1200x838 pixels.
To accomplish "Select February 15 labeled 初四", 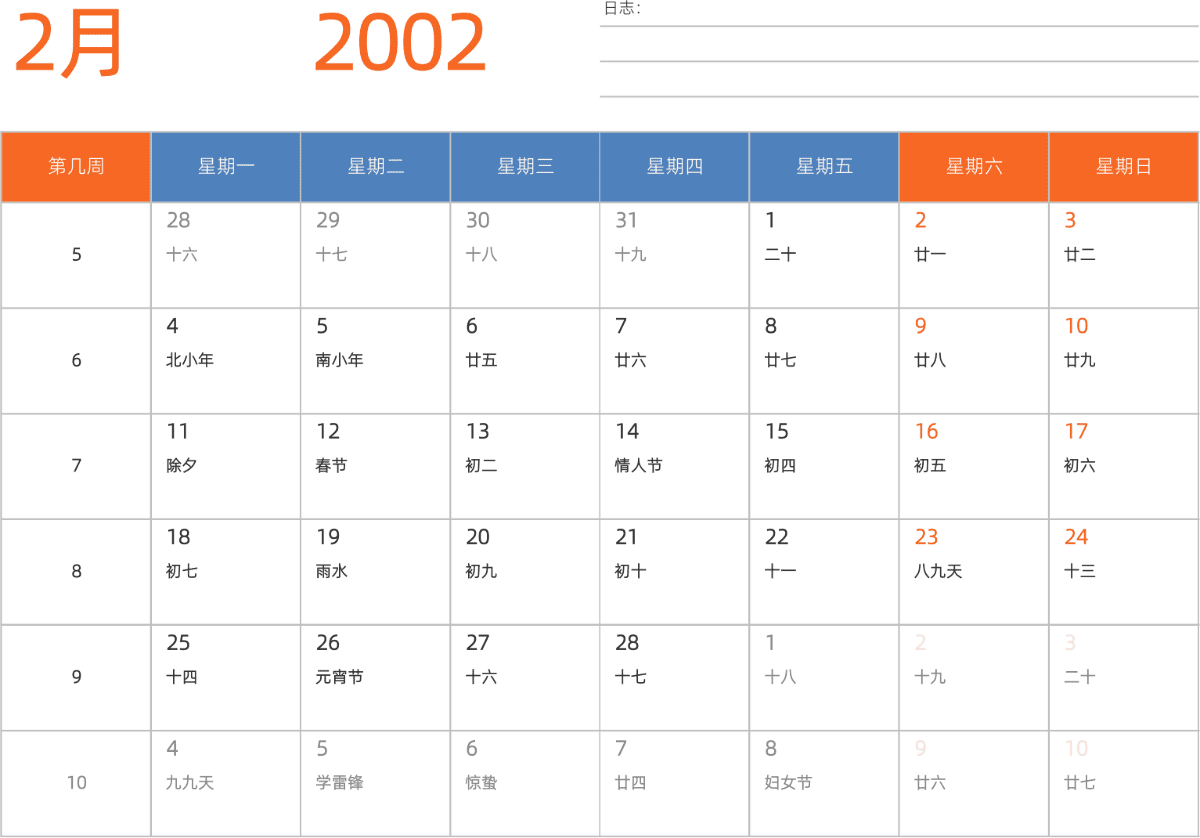I will pos(824,466).
